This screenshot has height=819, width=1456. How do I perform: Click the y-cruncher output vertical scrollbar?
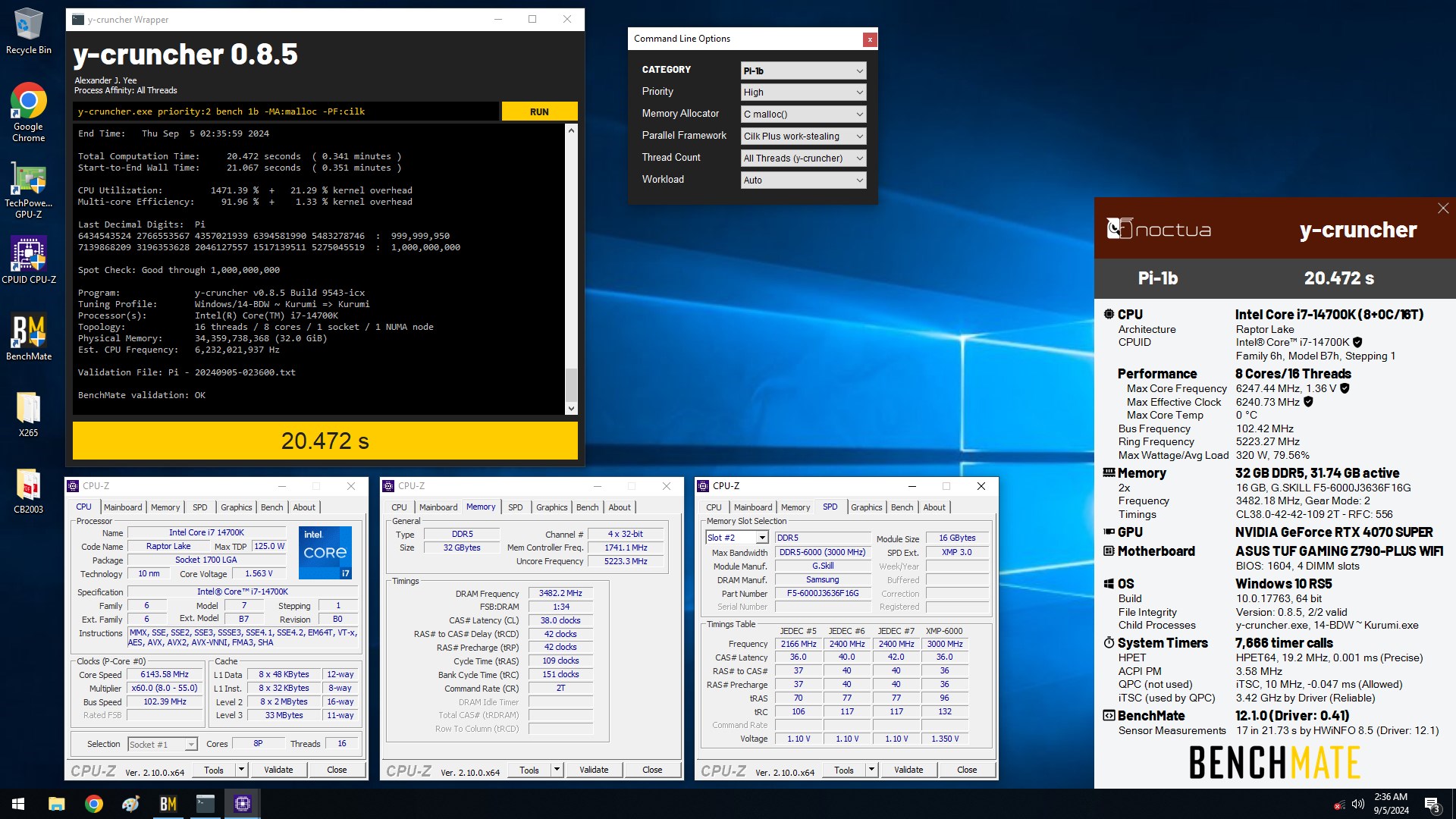571,269
